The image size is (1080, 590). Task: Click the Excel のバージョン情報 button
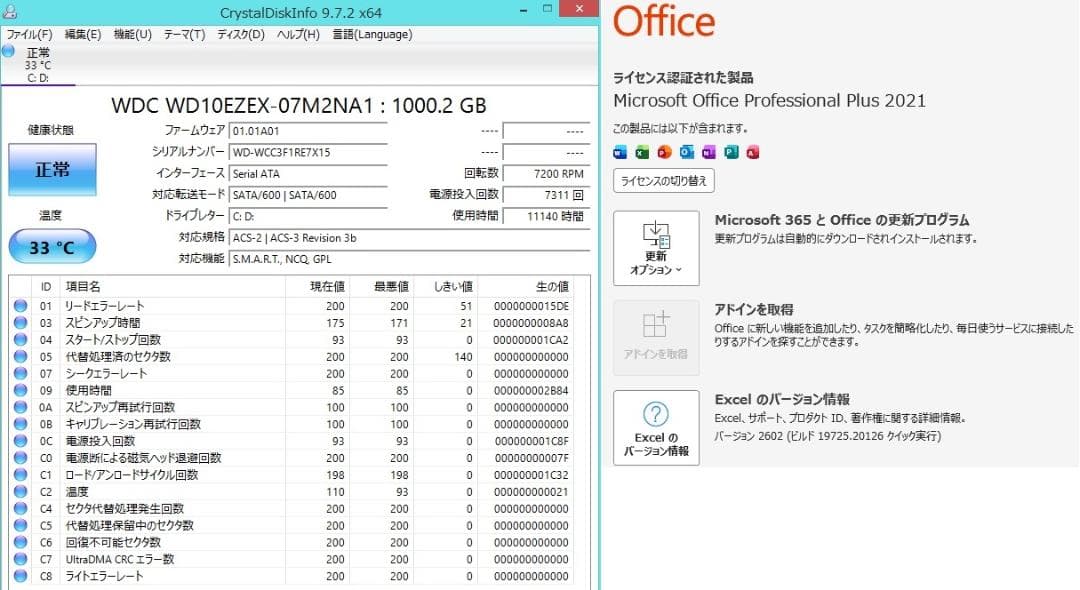[656, 428]
